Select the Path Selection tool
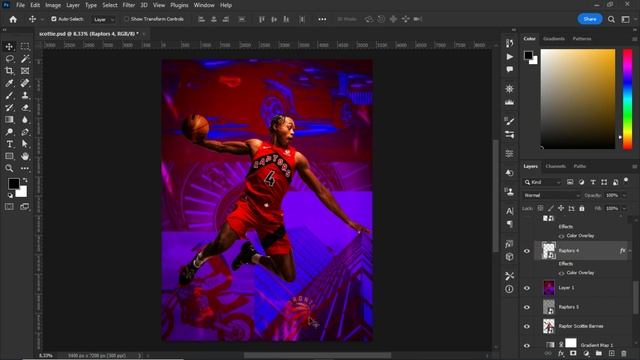The height and width of the screenshot is (360, 640). point(25,144)
